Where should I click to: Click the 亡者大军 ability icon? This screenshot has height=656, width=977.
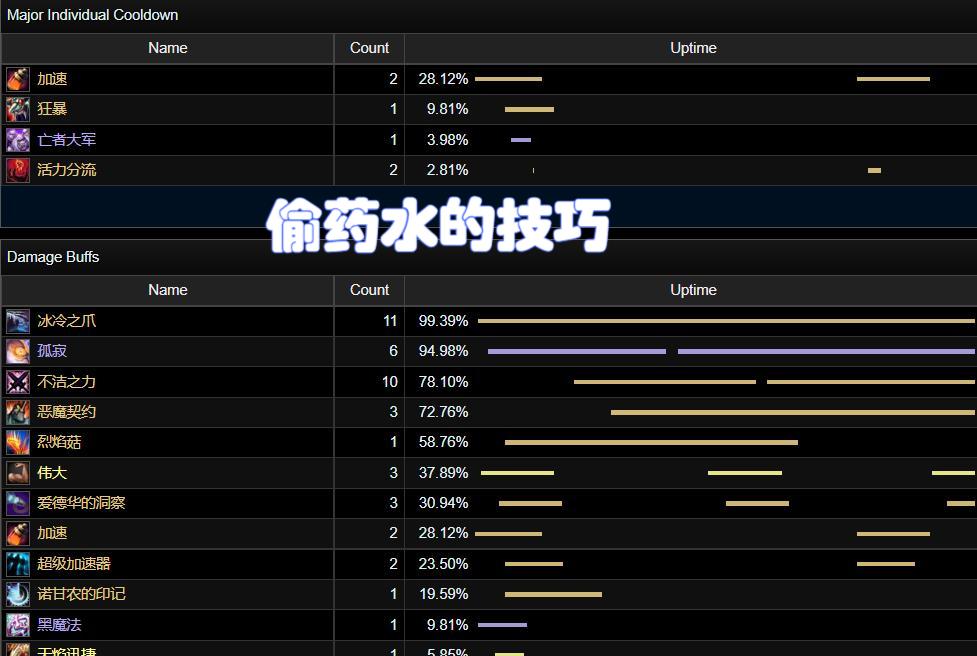point(18,140)
